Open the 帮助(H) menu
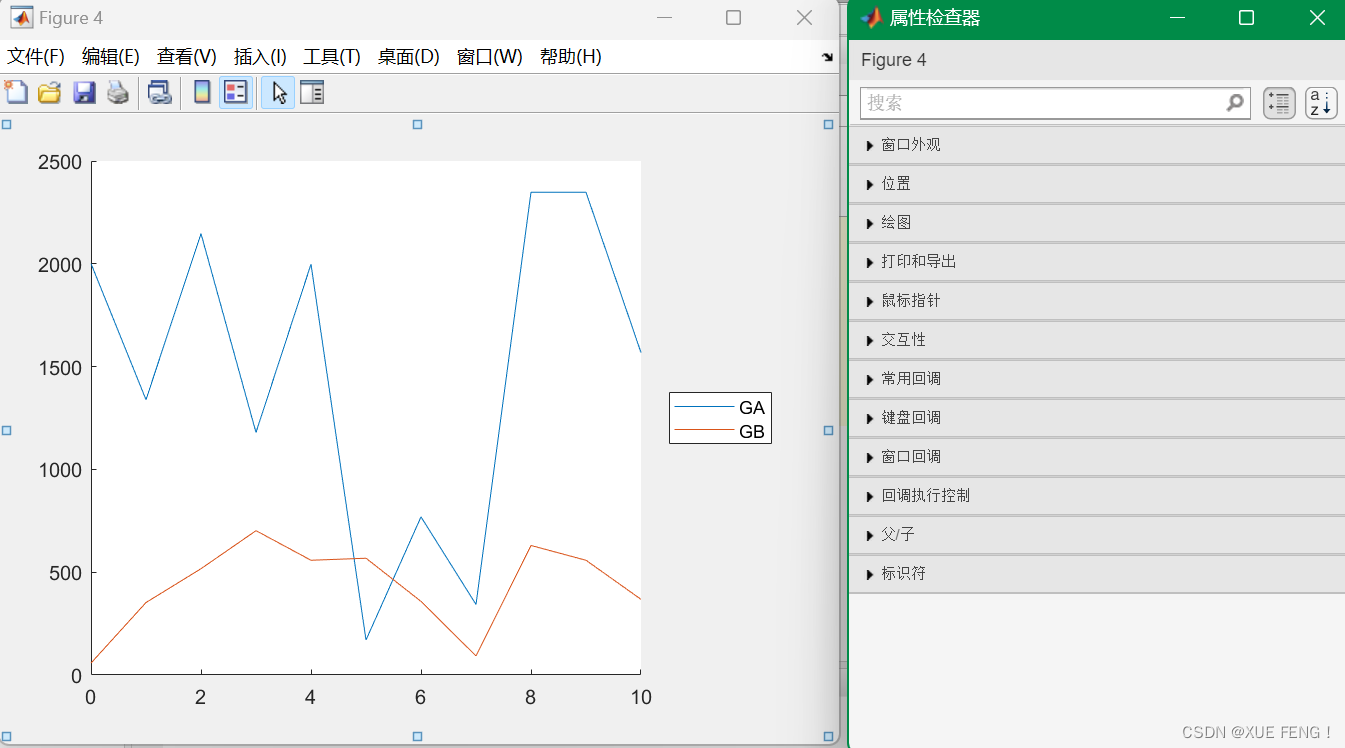 tap(571, 57)
